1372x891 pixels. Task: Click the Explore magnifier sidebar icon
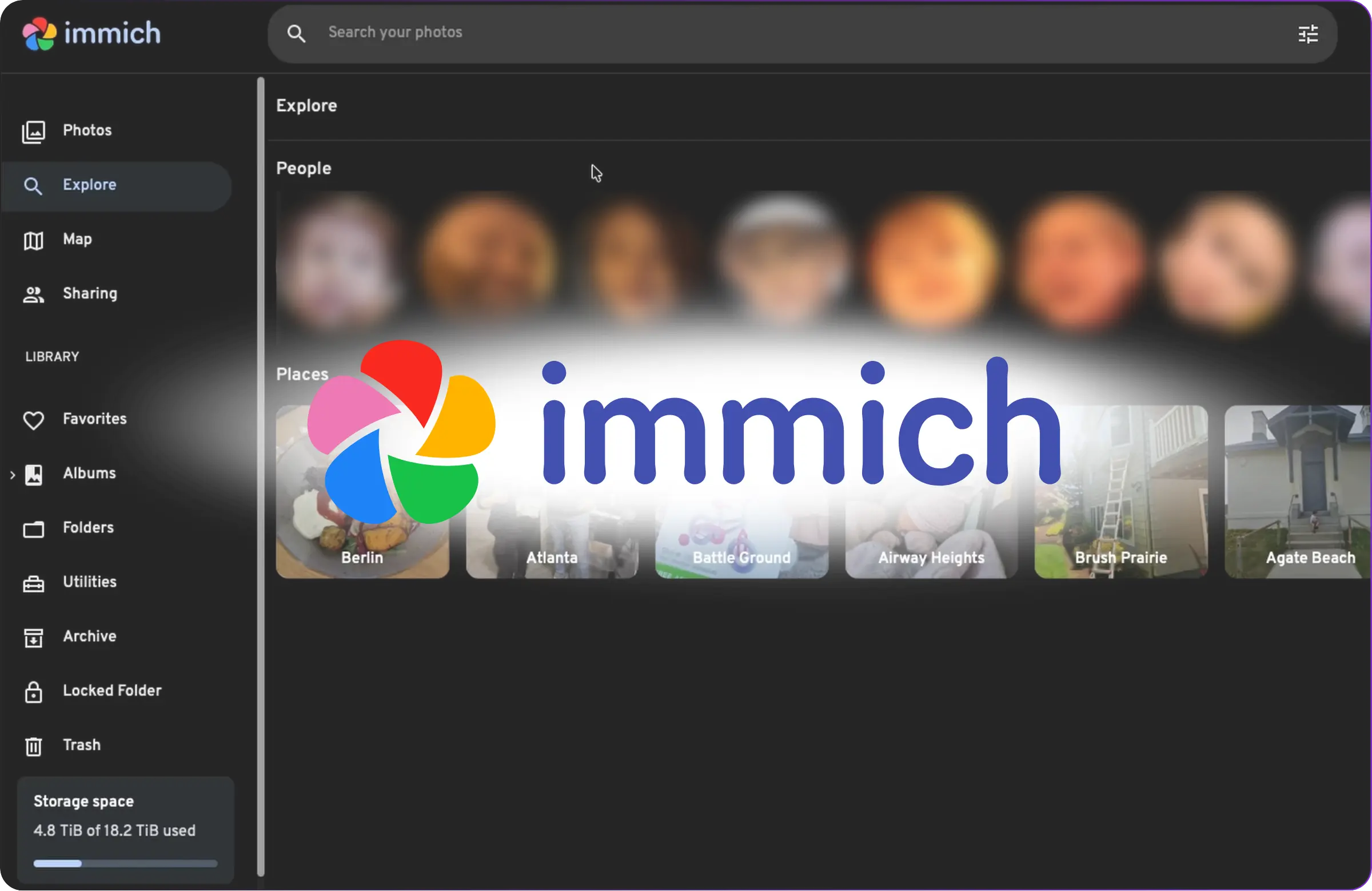[33, 186]
